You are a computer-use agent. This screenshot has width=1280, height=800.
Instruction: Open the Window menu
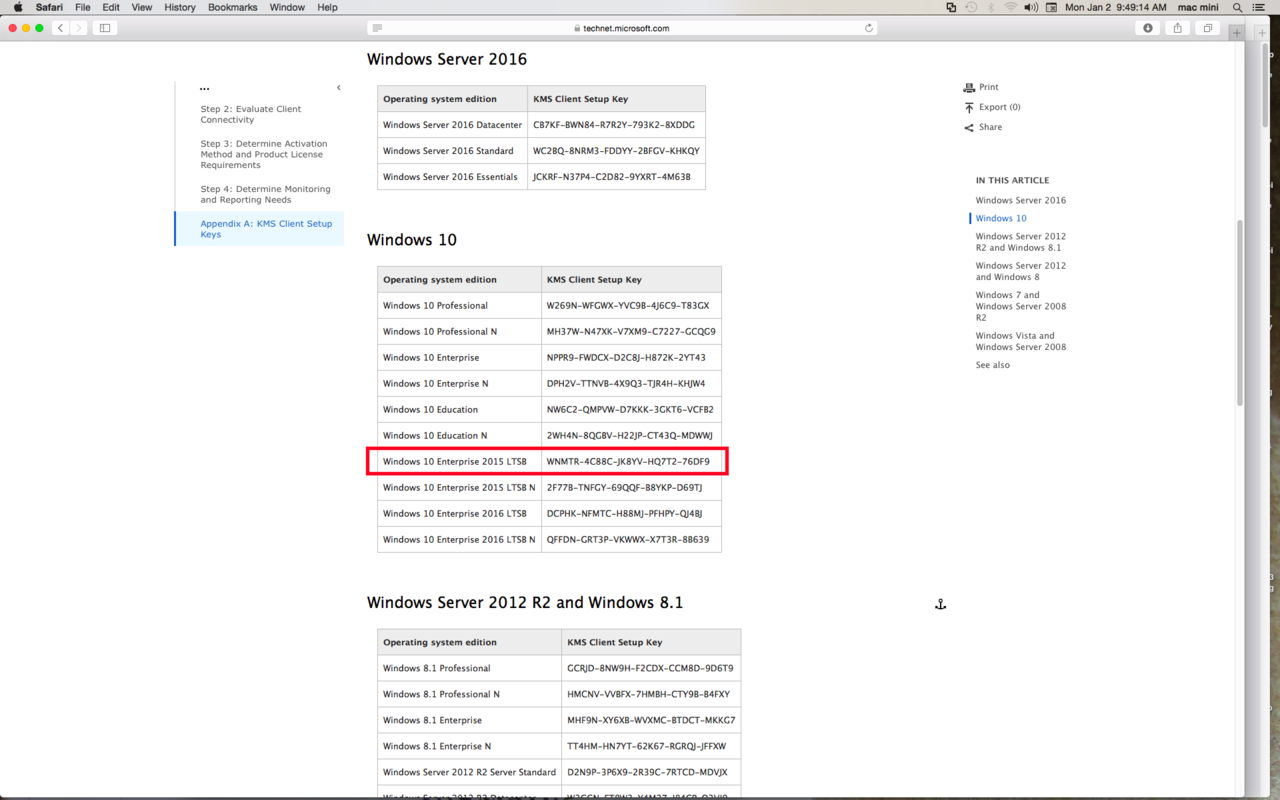point(287,7)
